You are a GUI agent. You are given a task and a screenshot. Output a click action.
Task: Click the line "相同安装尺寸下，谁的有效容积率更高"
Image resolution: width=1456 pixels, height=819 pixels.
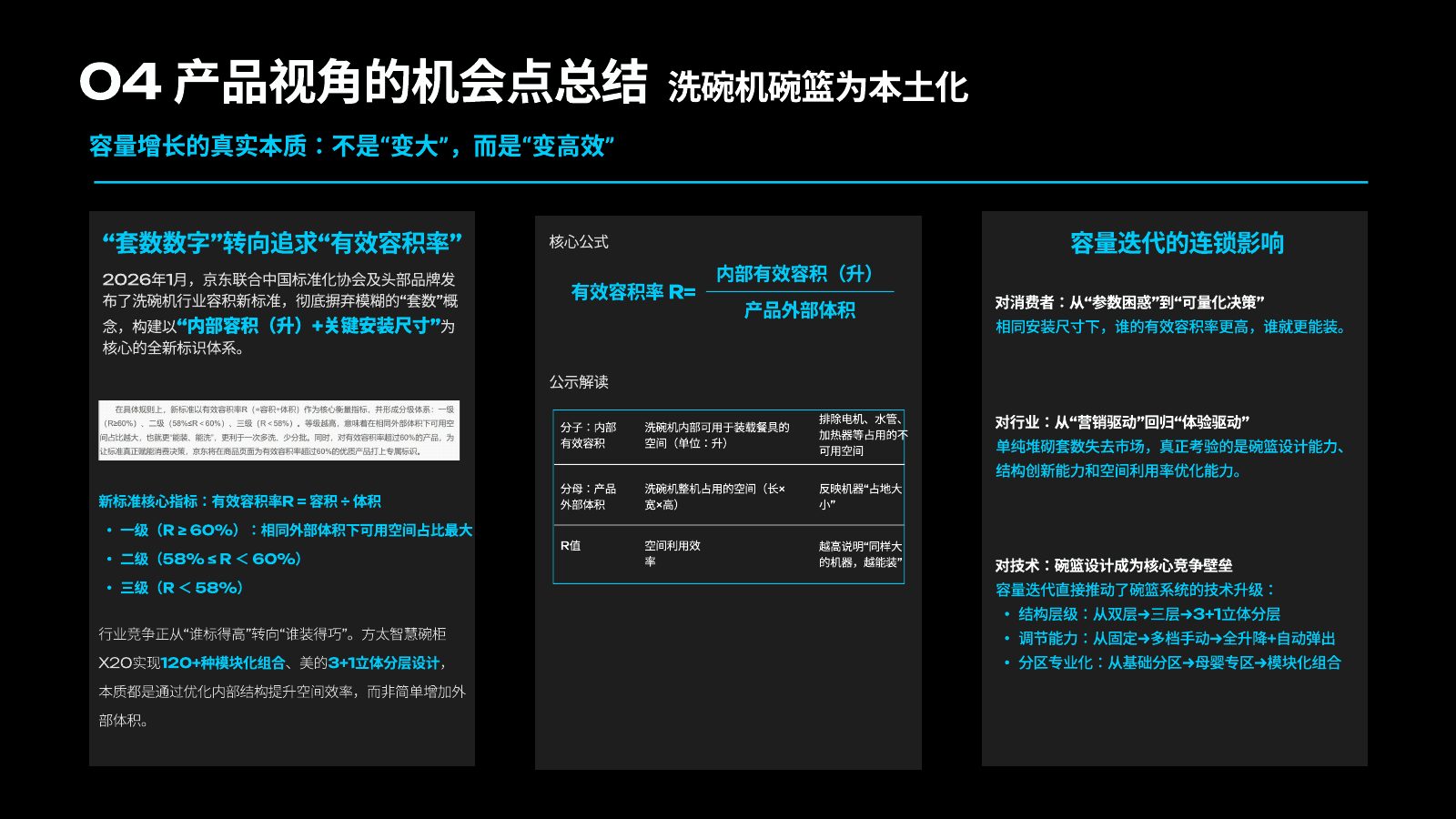[1171, 327]
